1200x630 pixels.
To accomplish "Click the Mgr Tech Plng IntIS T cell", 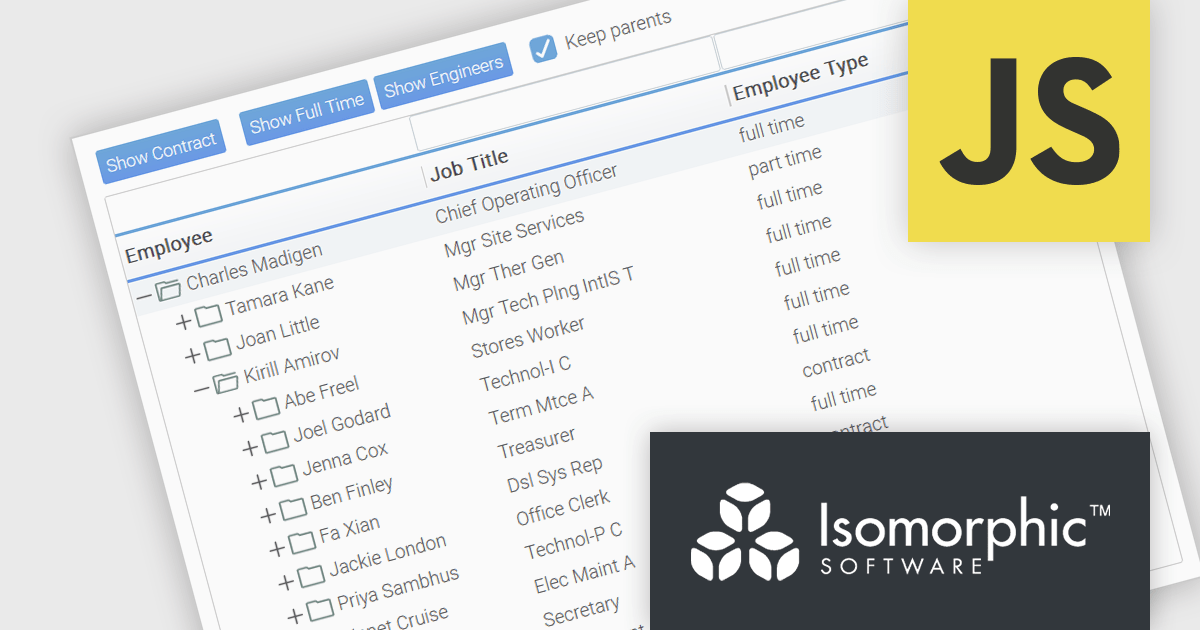I will point(548,296).
